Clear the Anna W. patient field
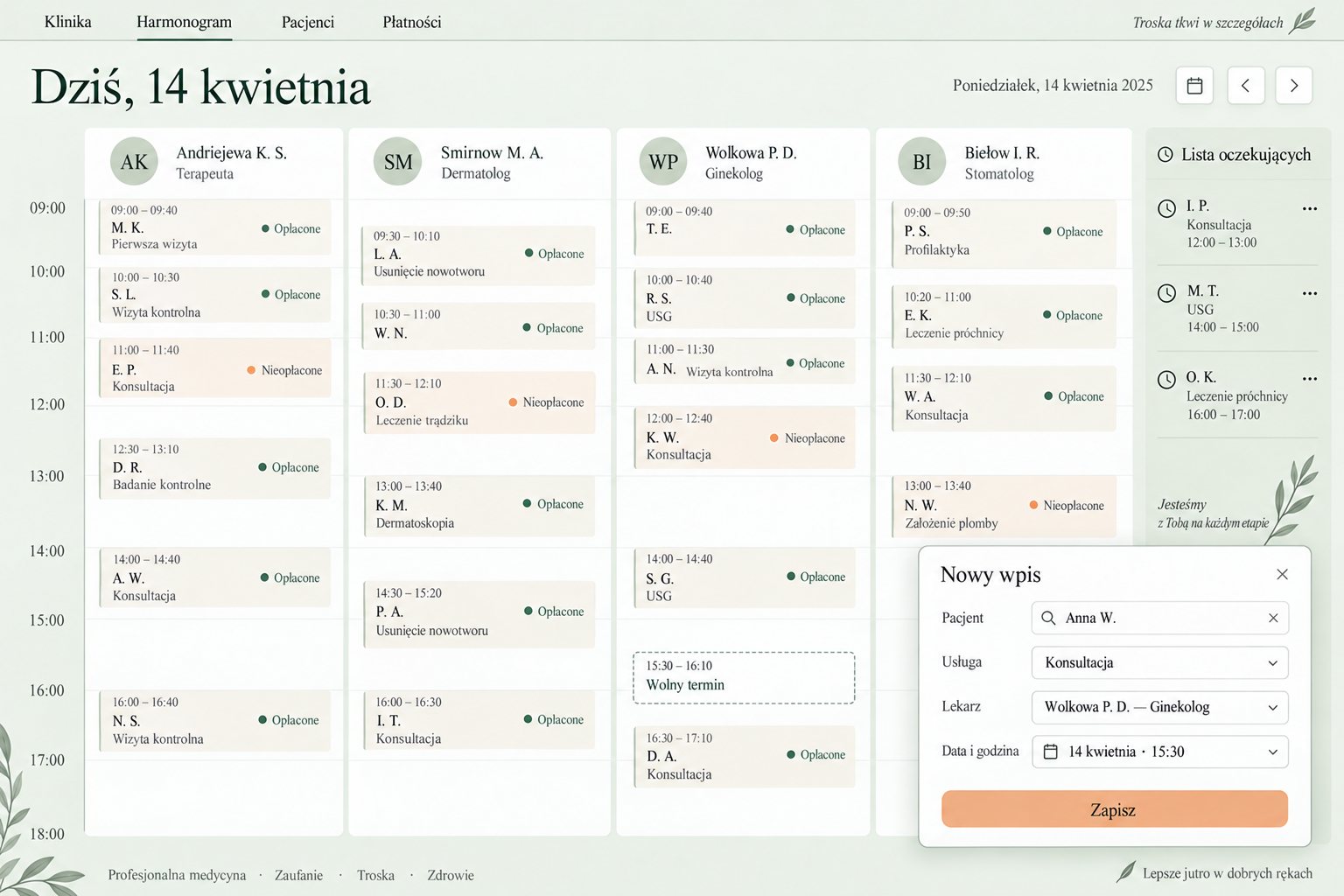Screen dimensions: 1344x896 (x=1273, y=618)
